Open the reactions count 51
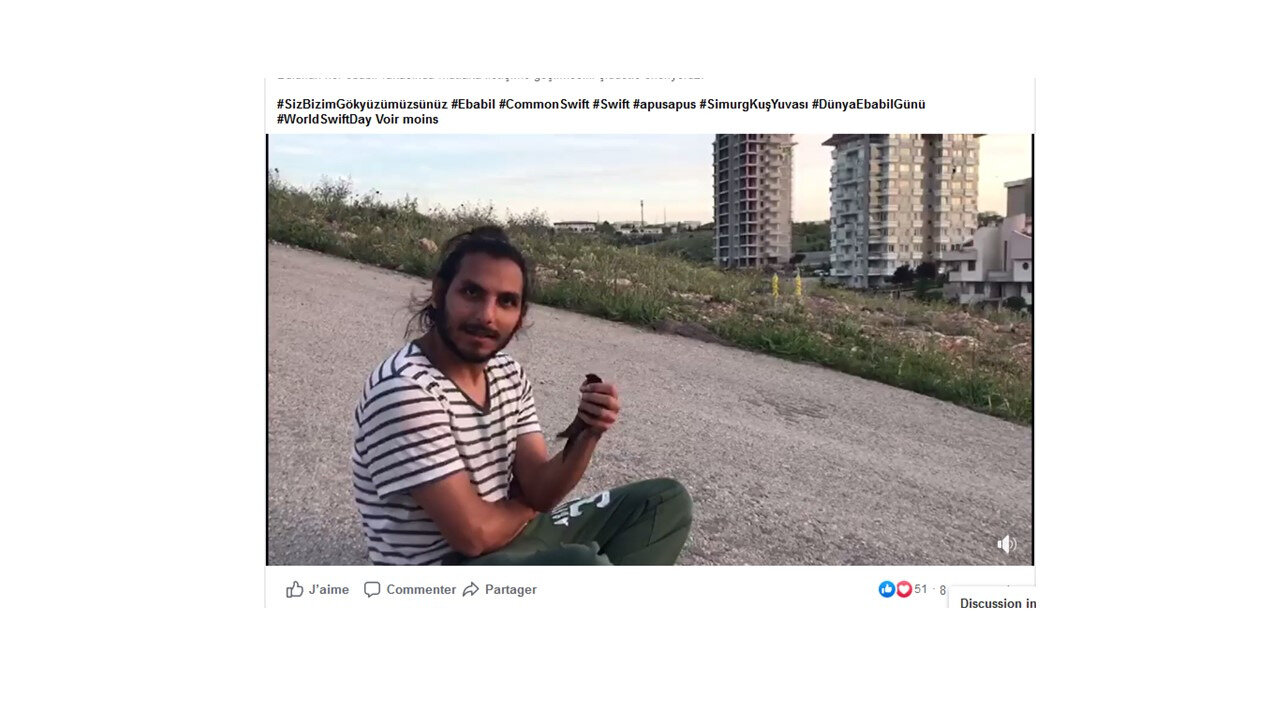This screenshot has width=1280, height=720. tap(921, 589)
